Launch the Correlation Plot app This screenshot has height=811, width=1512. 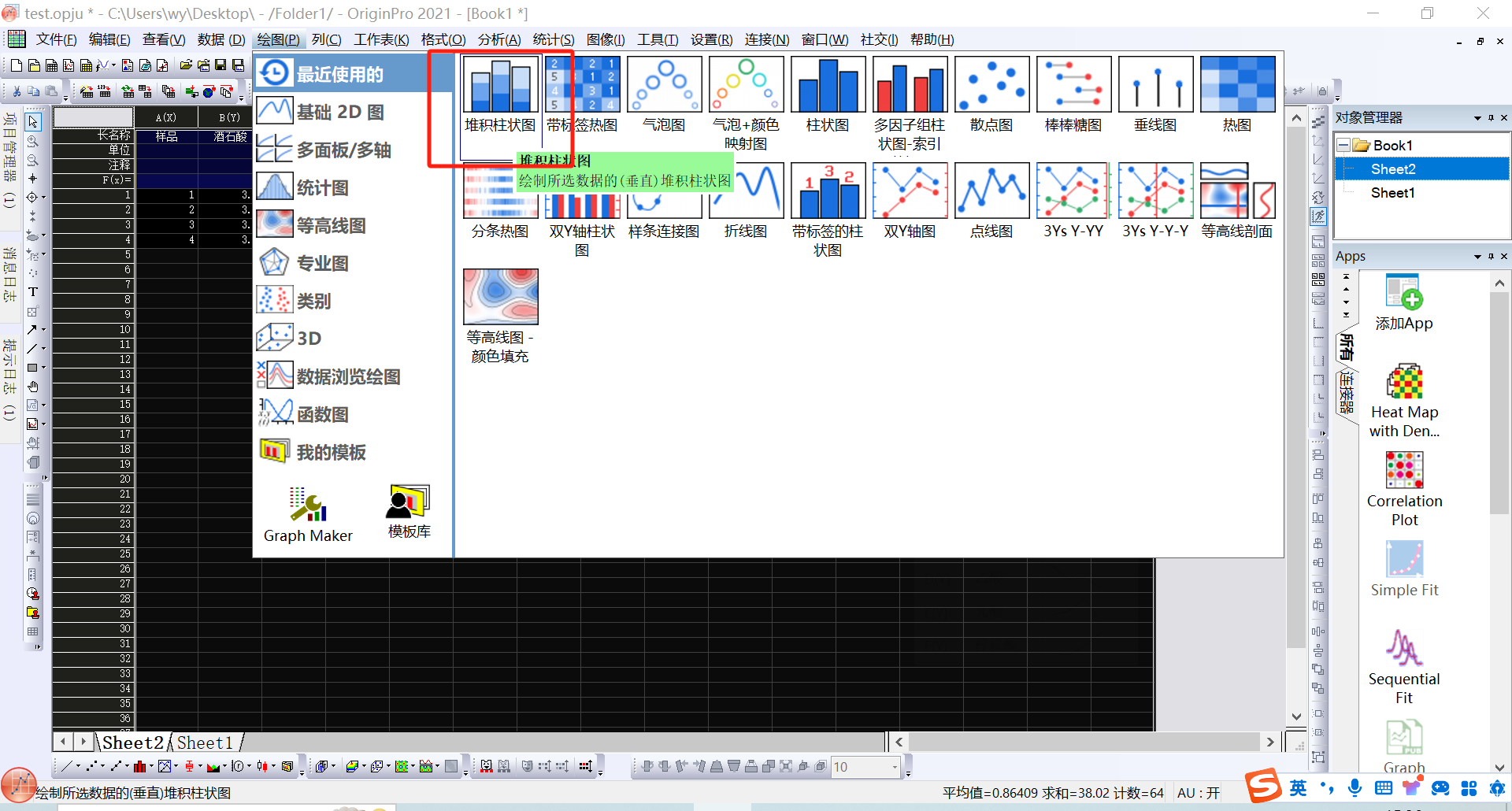pyautogui.click(x=1404, y=488)
